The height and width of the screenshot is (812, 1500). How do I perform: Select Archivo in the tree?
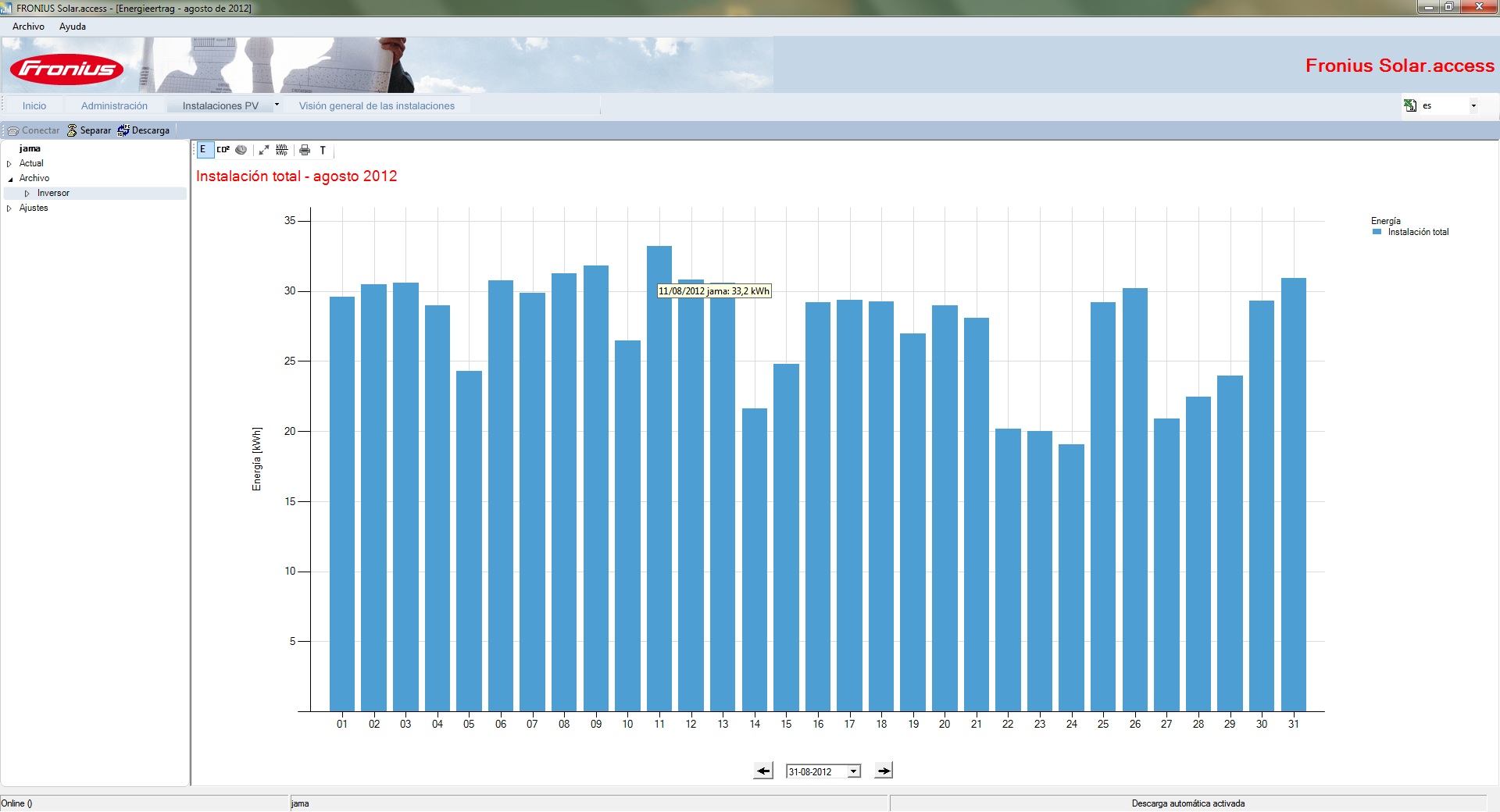click(34, 179)
